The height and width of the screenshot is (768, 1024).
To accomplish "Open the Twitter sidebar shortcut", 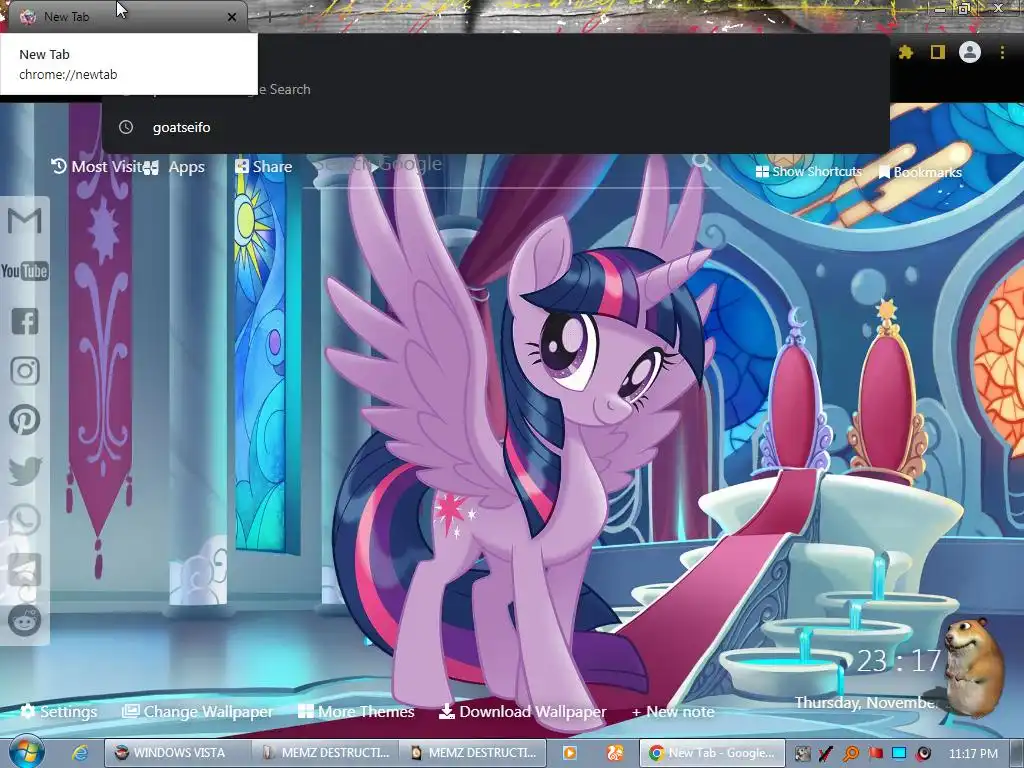I will 25,471.
